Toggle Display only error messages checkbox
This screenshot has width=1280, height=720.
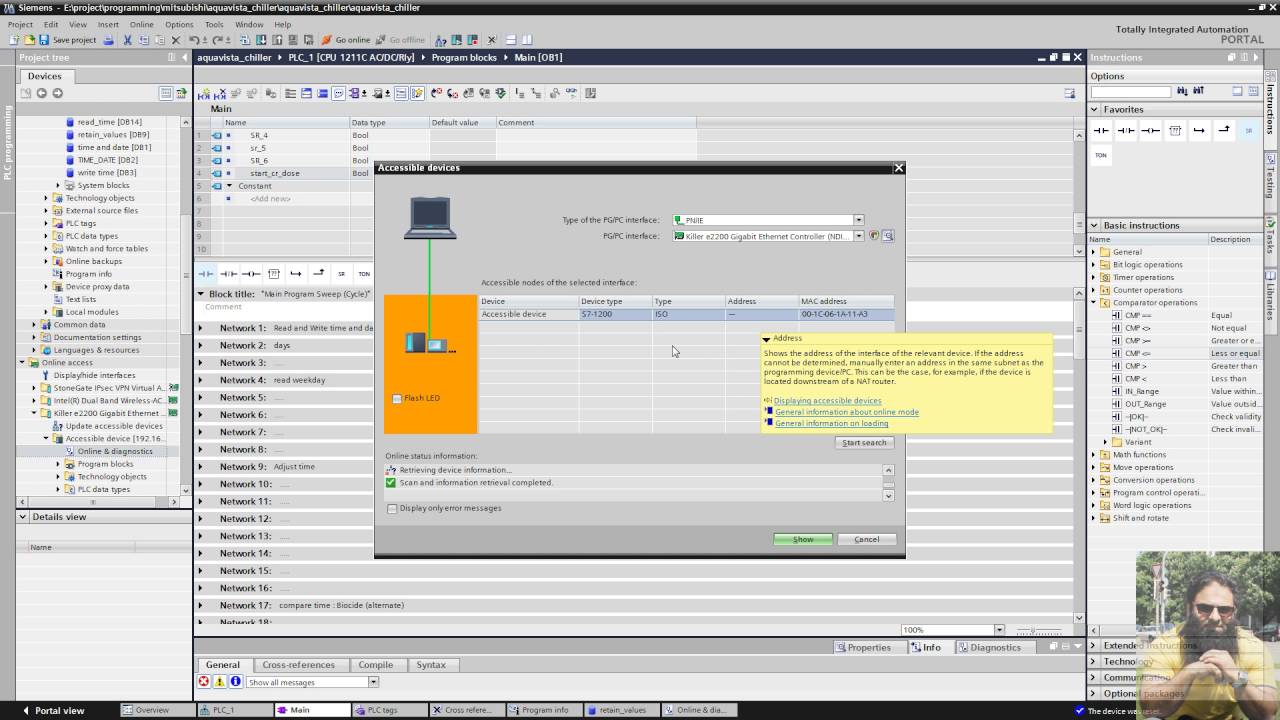click(392, 508)
